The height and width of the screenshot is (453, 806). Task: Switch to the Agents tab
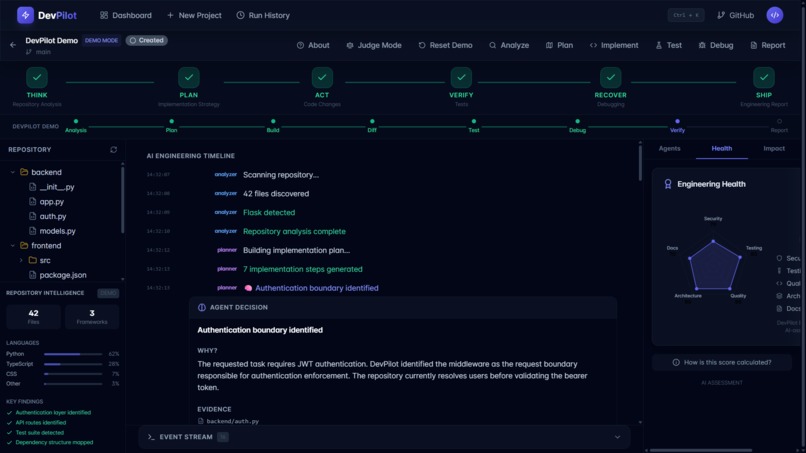point(669,149)
